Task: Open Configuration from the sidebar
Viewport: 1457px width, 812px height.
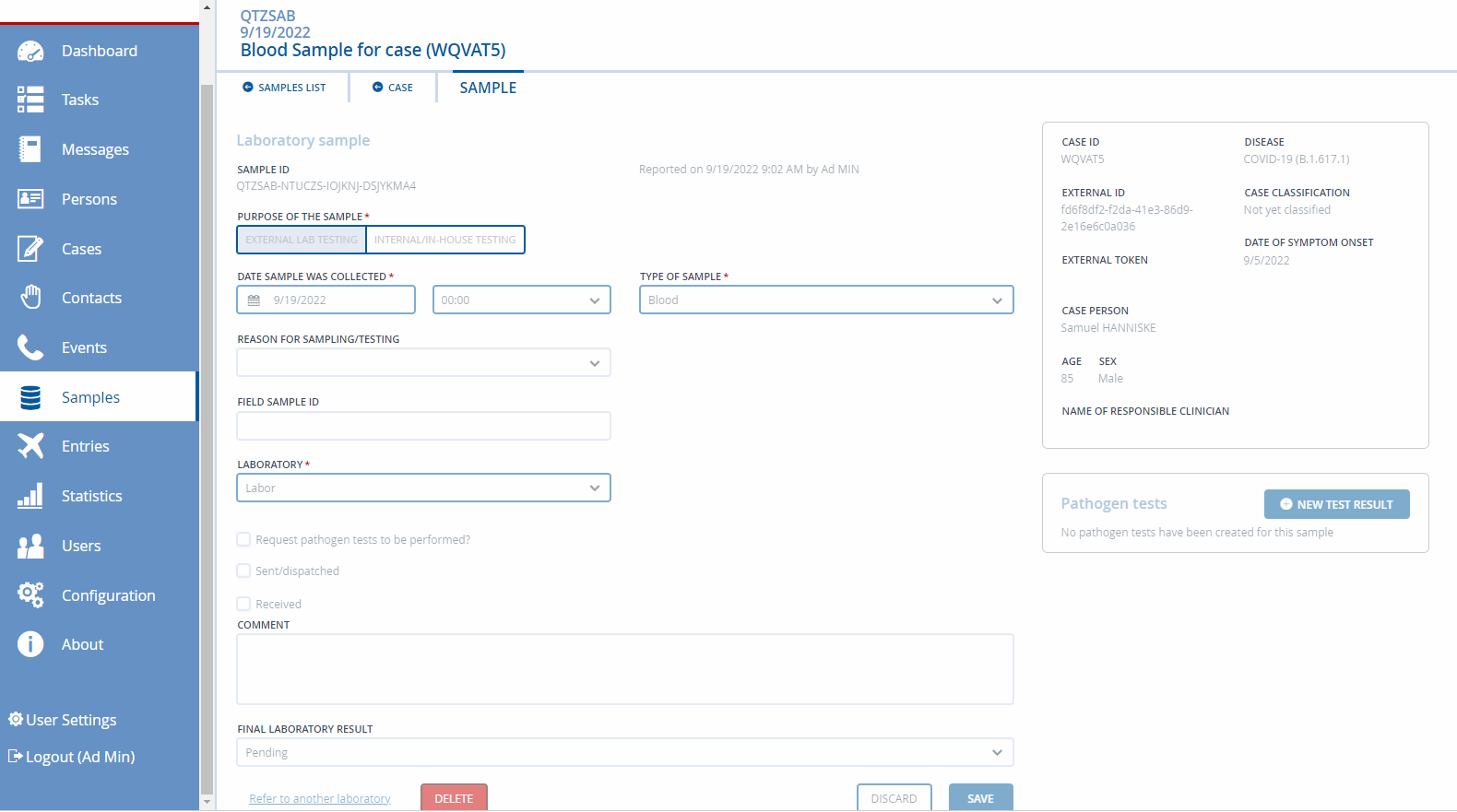Action: [99, 595]
